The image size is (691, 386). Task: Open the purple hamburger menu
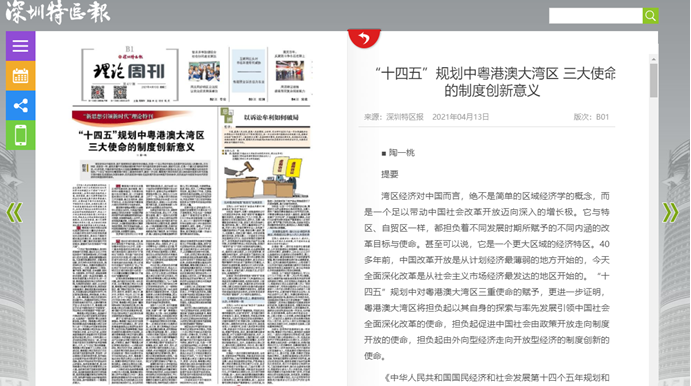click(20, 46)
